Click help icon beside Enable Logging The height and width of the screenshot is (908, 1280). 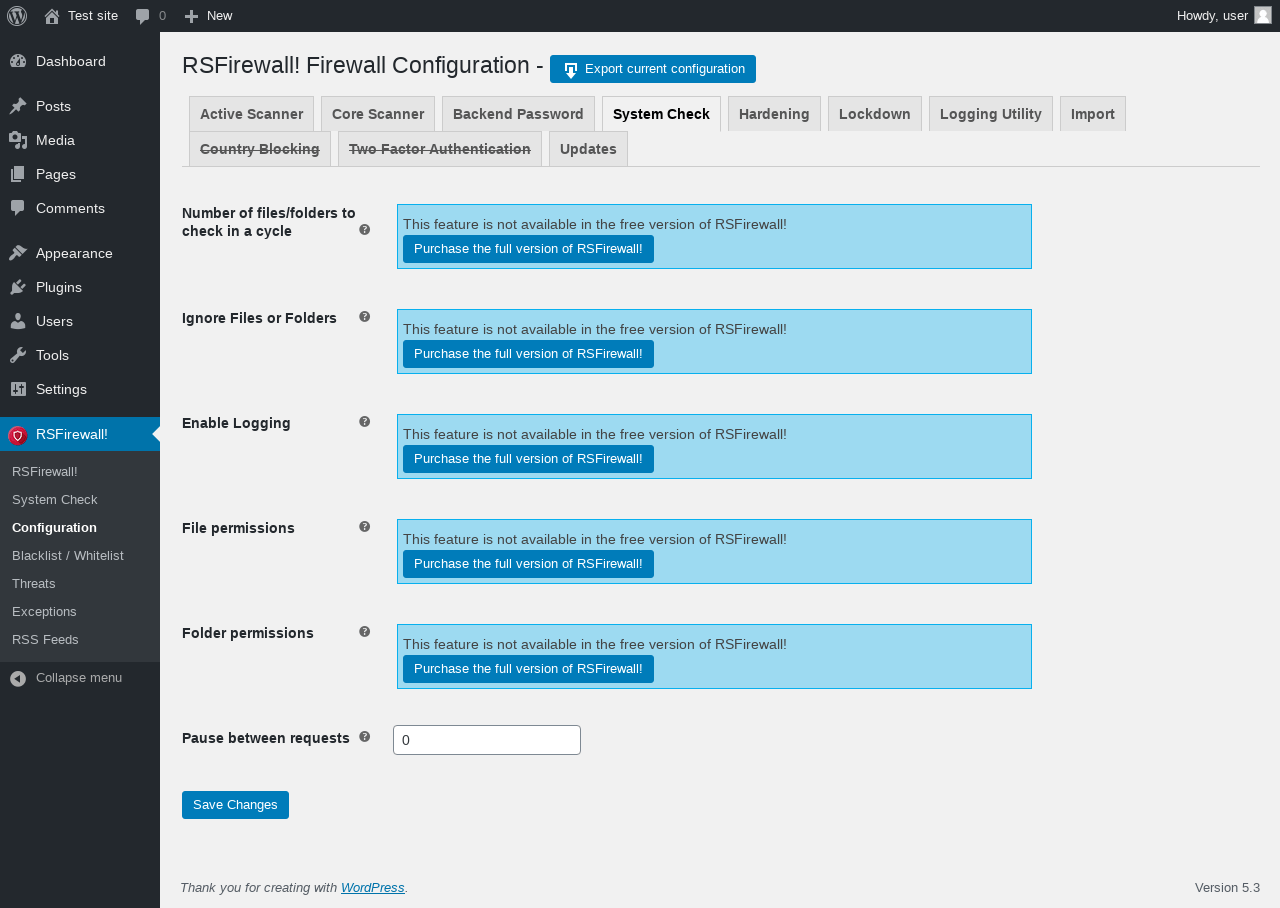pos(365,422)
